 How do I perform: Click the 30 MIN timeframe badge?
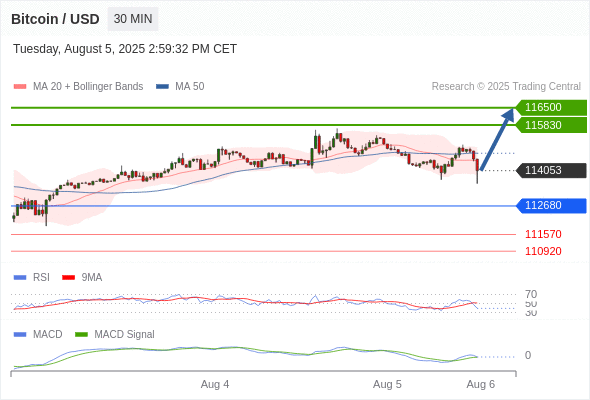[x=133, y=19]
